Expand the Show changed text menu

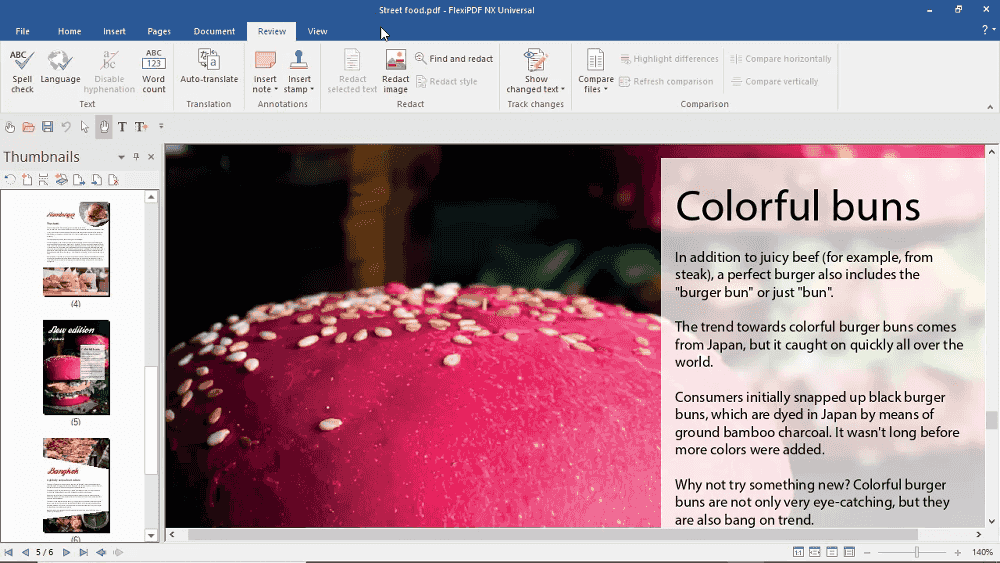[x=536, y=71]
